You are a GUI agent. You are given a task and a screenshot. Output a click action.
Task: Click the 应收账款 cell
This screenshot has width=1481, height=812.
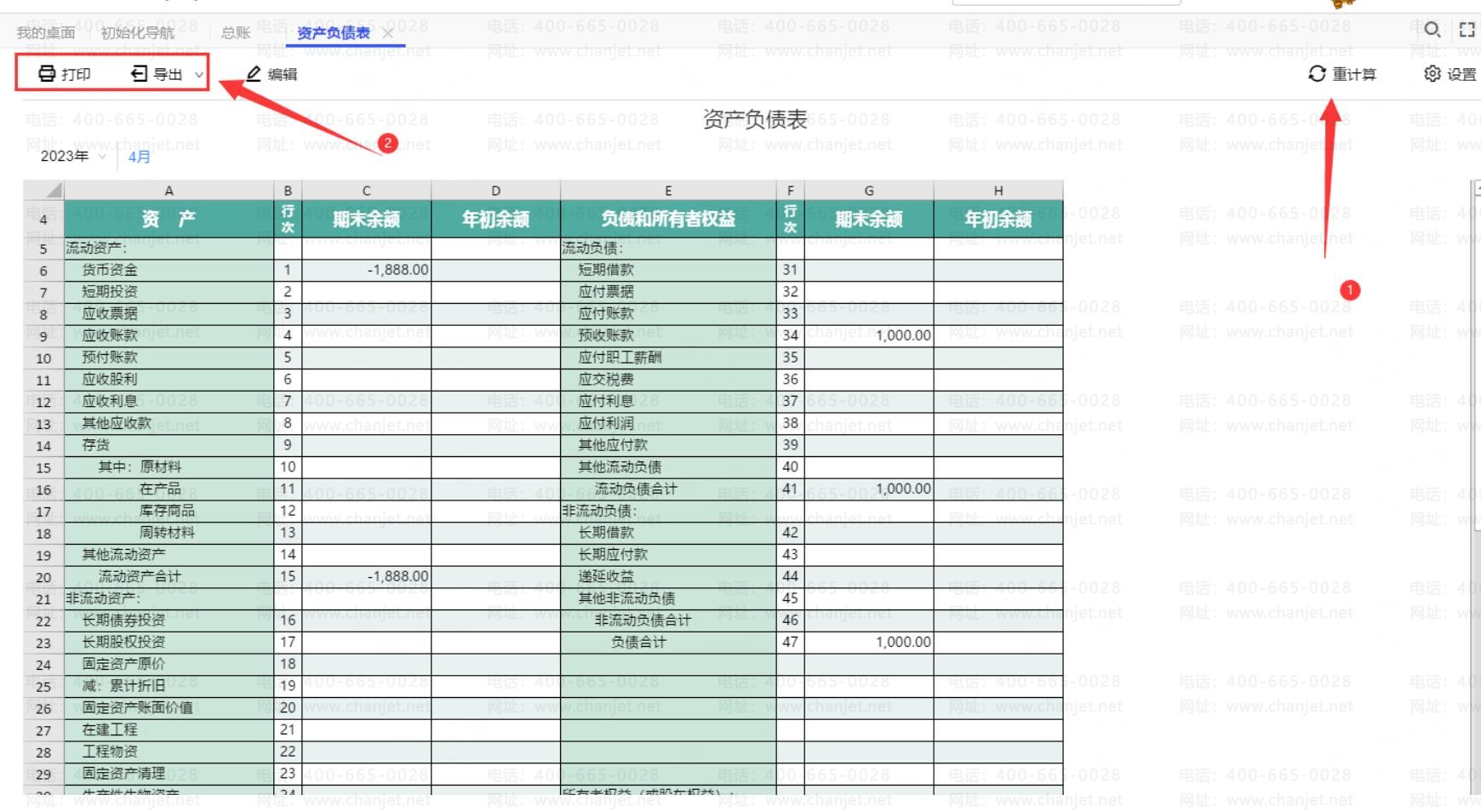tap(169, 335)
